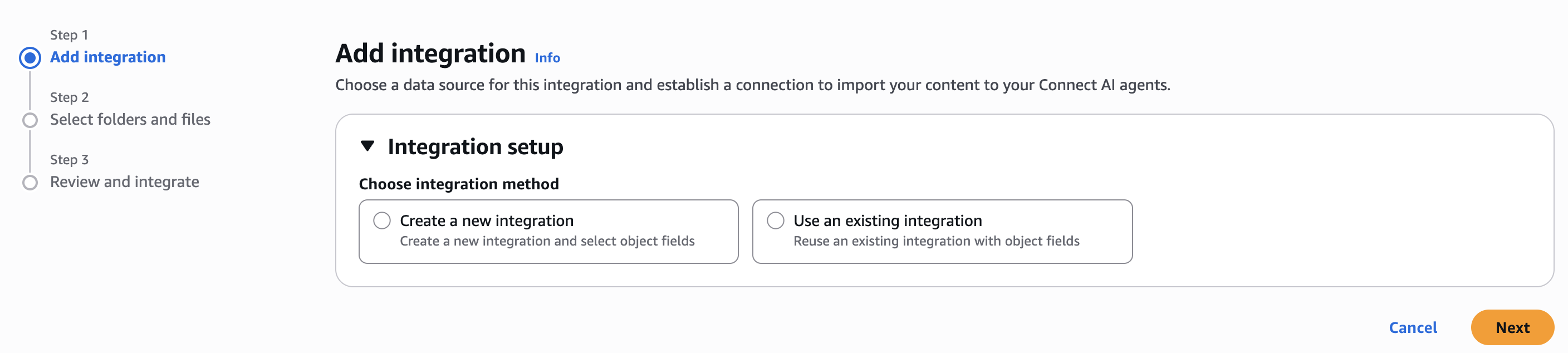Image resolution: width=1568 pixels, height=353 pixels.
Task: Click the Create a new integration label
Action: [486, 221]
